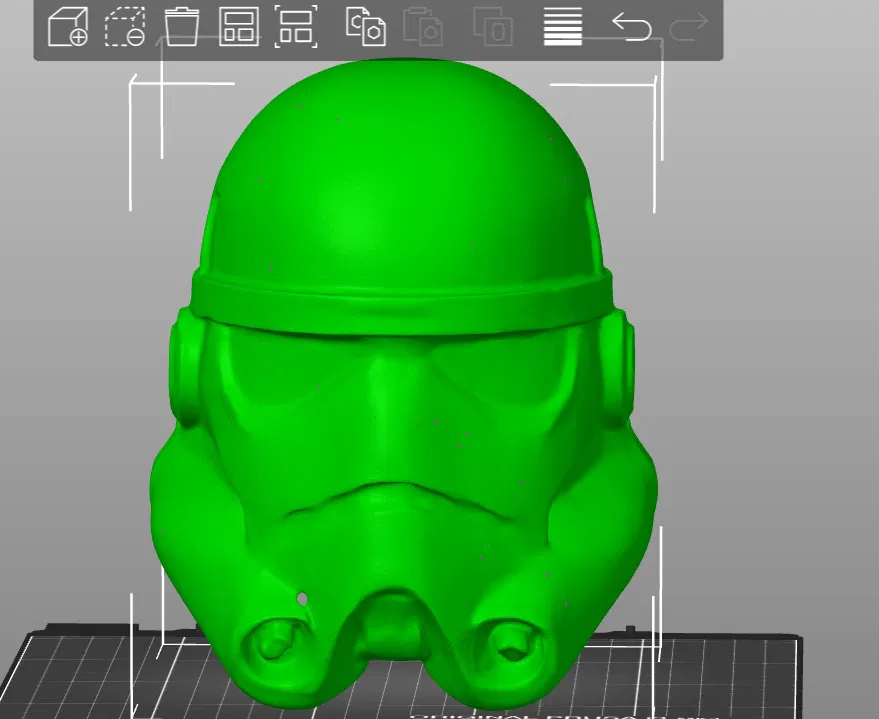Click the Copy objects icon
879x719 pixels.
tap(366, 26)
